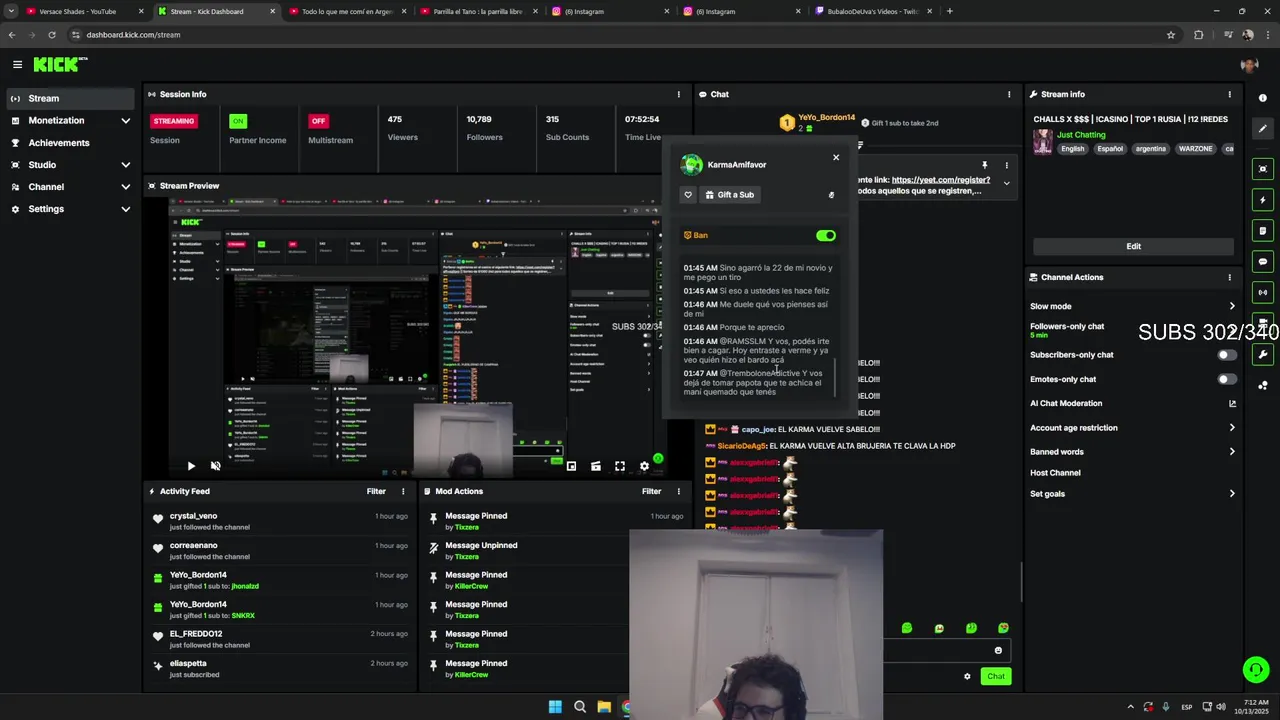Click the Español language tag
The width and height of the screenshot is (1280, 720).
[x=1110, y=149]
